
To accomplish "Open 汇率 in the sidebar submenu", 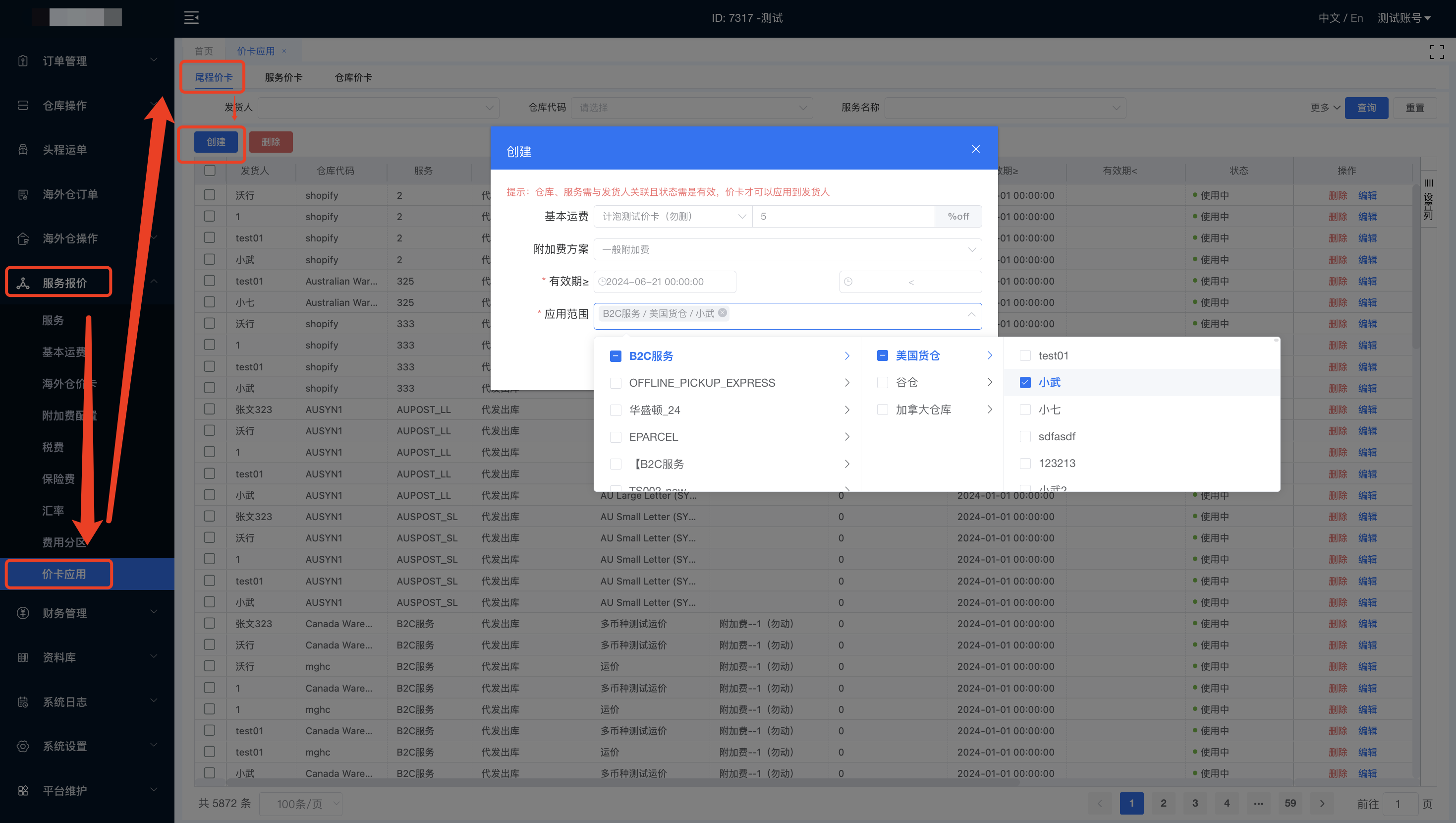I will tap(53, 510).
